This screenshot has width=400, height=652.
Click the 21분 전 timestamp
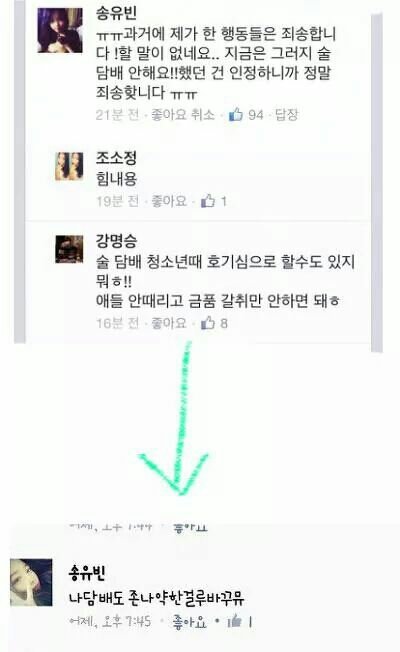tap(117, 114)
